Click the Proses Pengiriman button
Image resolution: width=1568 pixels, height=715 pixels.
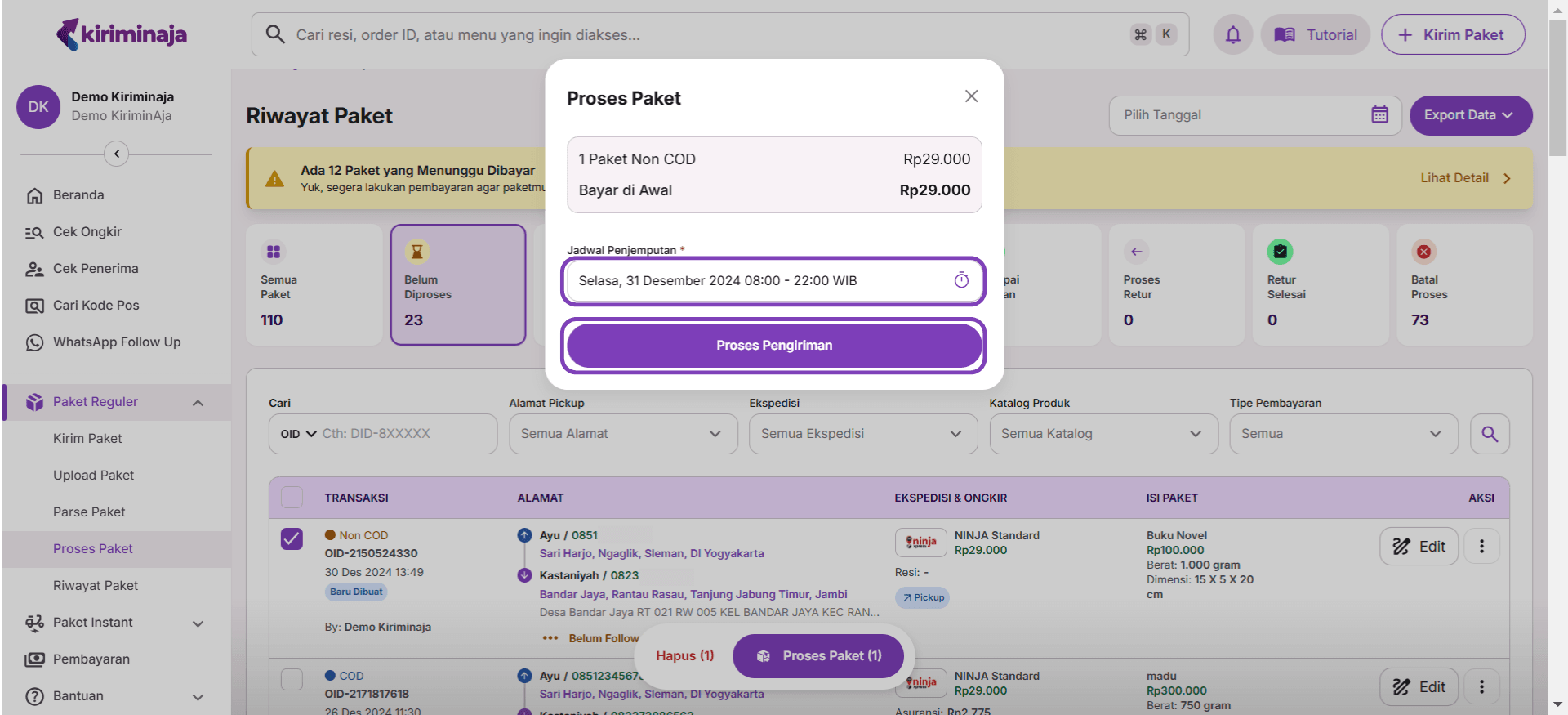[x=773, y=346]
